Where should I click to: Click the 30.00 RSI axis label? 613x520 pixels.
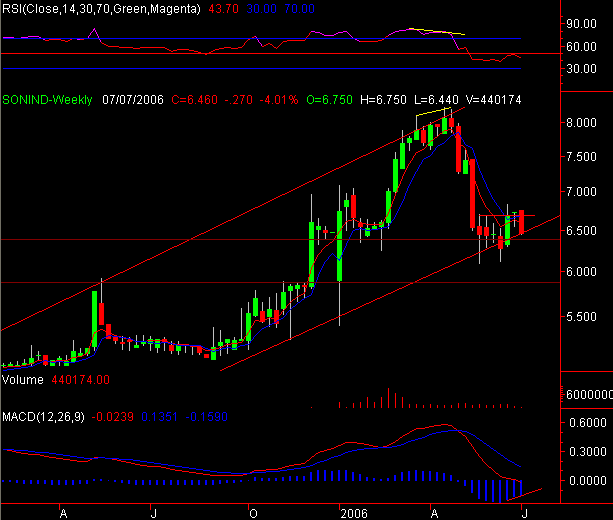coord(581,69)
